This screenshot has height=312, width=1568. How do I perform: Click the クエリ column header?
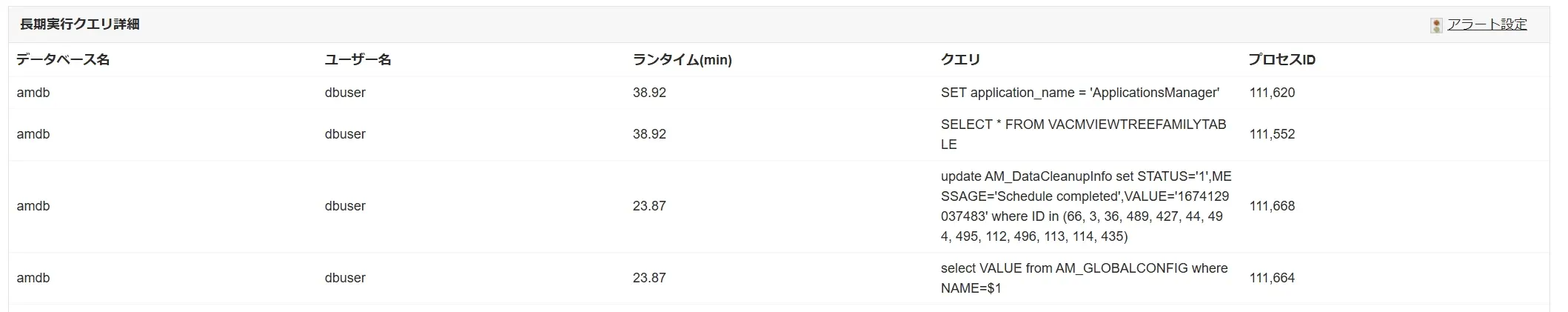[960, 60]
